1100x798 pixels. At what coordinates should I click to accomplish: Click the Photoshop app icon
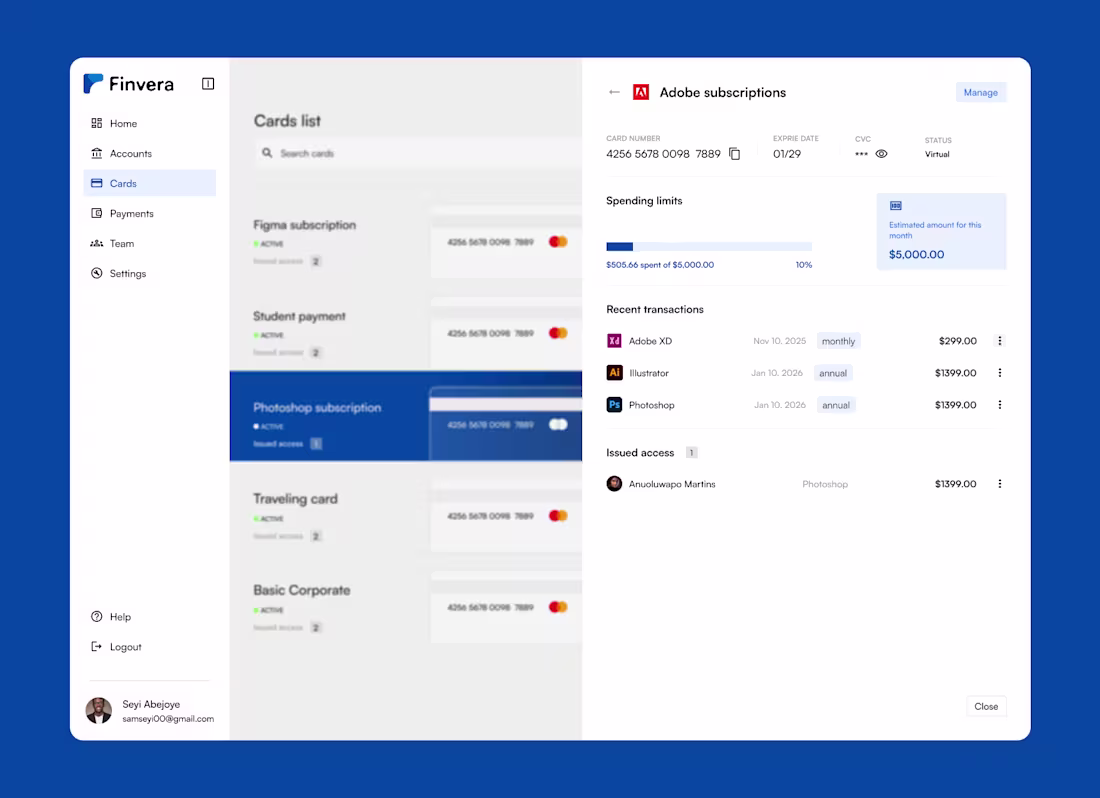[615, 405]
